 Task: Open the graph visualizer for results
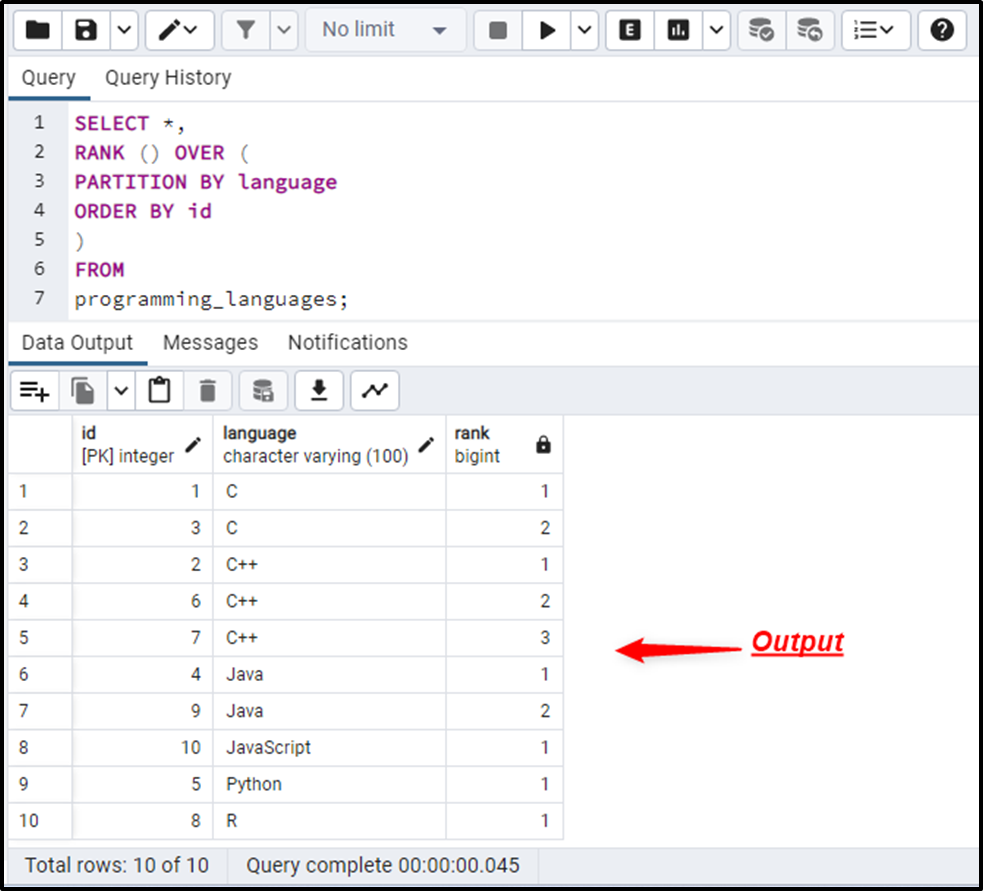pos(374,390)
